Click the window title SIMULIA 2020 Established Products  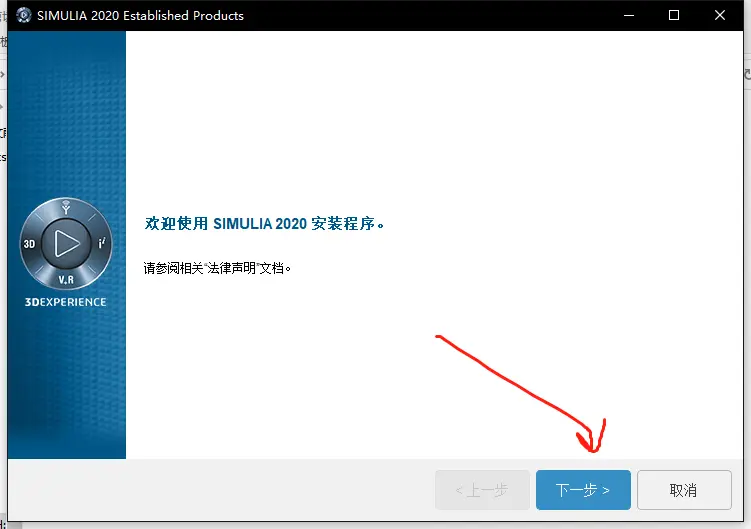pos(140,15)
